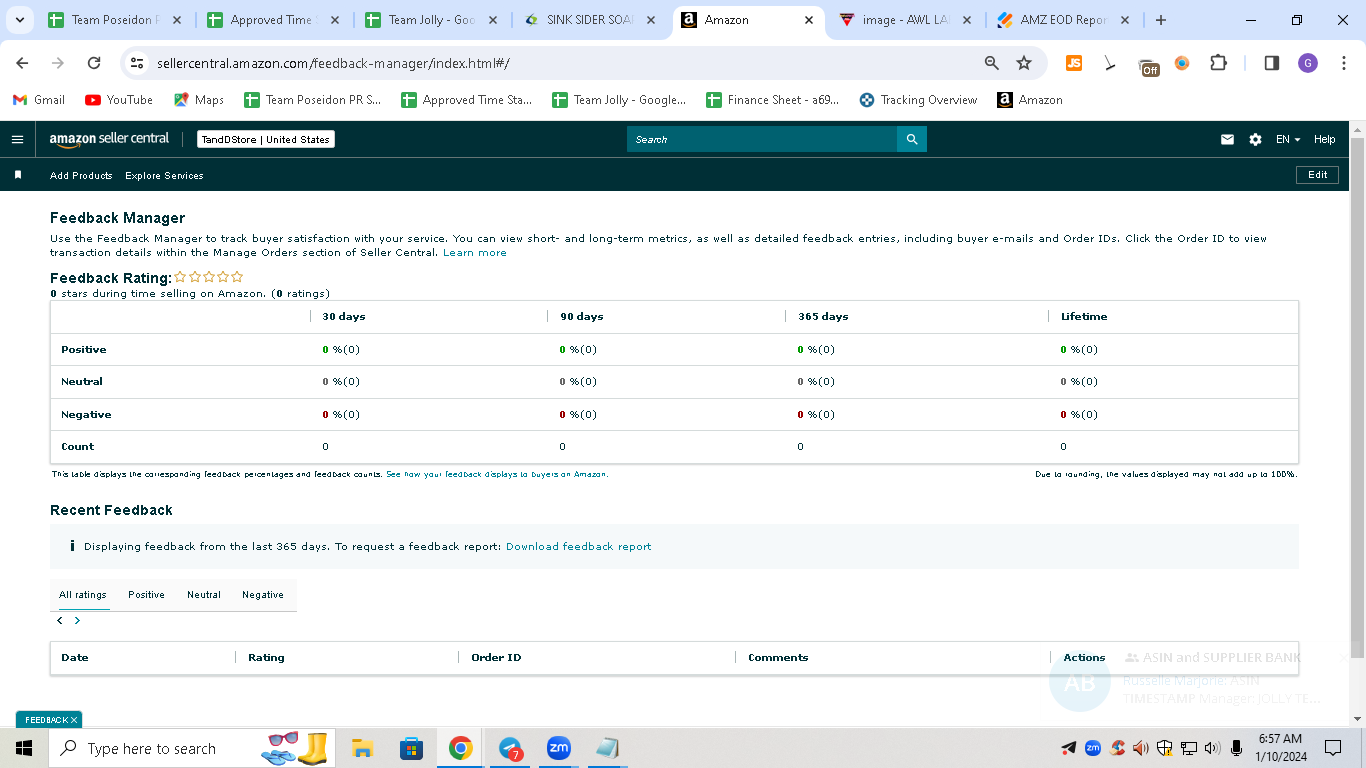This screenshot has width=1366, height=768.
Task: Open Telegram from the taskbar
Action: (x=510, y=748)
